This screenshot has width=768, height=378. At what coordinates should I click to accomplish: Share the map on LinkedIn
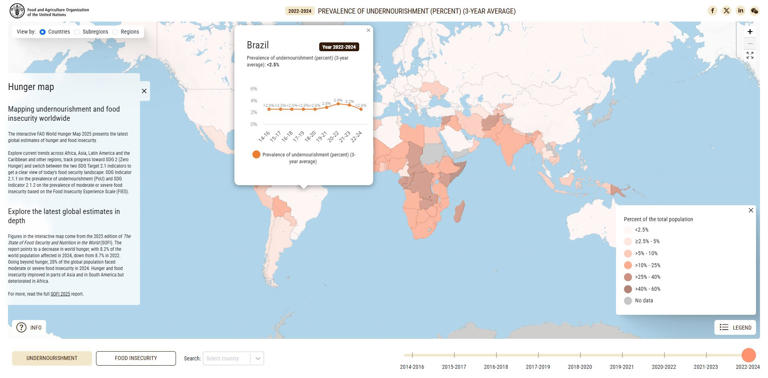coord(741,11)
